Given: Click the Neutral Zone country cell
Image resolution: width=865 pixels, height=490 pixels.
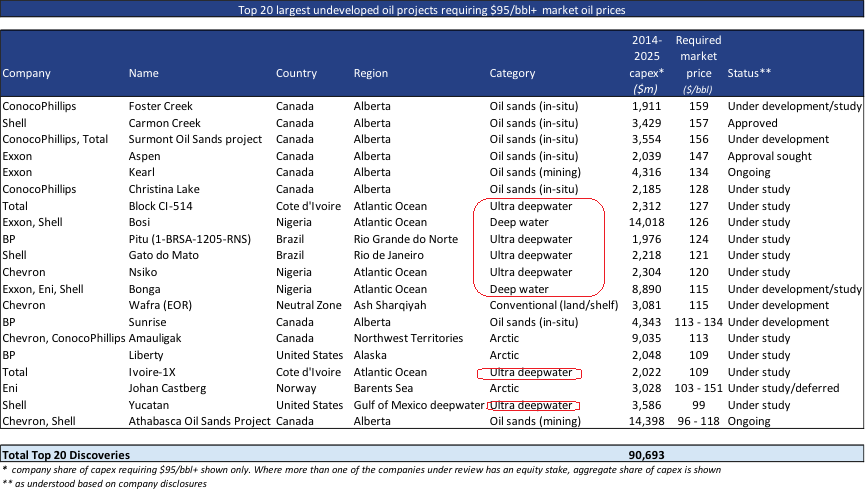Looking at the screenshot, I should pos(309,305).
